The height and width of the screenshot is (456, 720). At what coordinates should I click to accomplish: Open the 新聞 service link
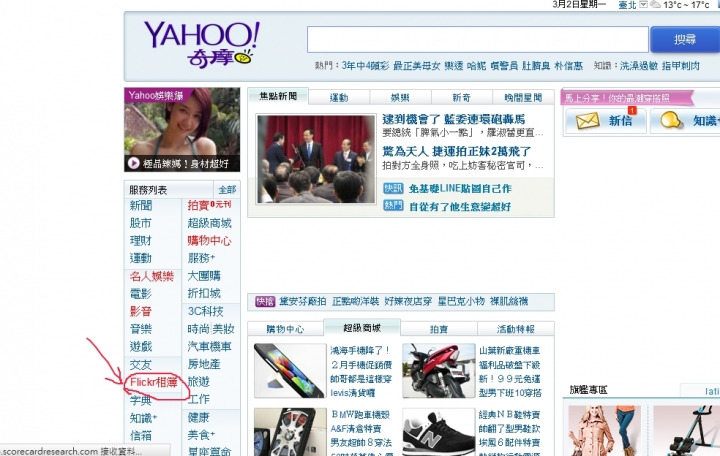(x=141, y=205)
